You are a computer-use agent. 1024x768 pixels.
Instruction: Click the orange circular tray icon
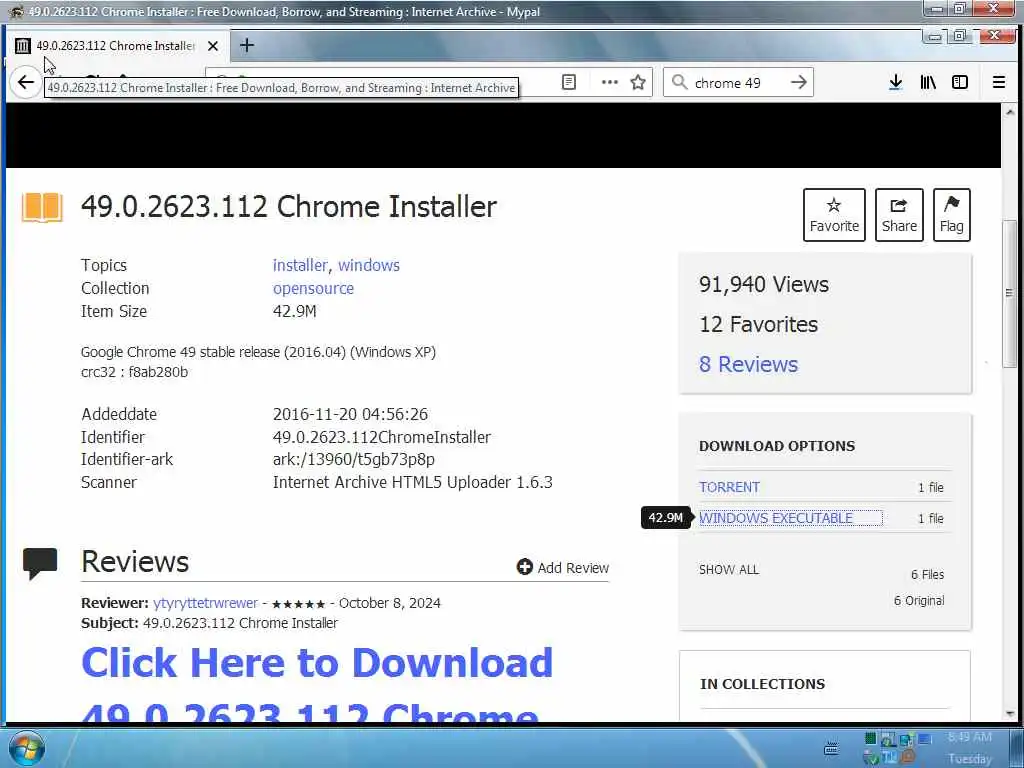pos(907,758)
